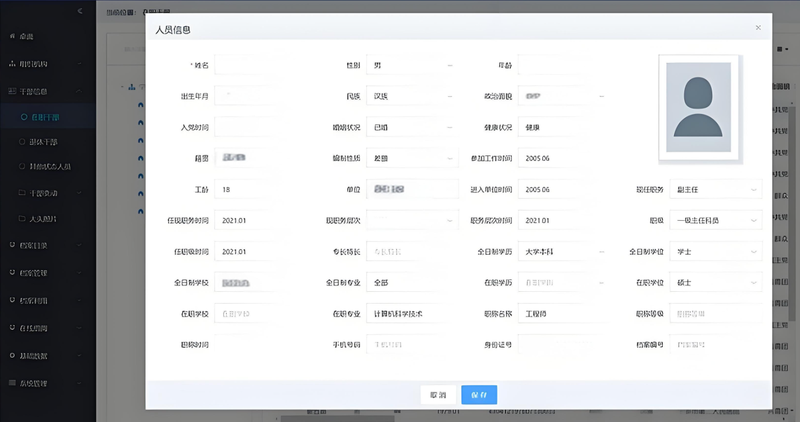Click the 干部信息 sidebar menu icon
This screenshot has width=800, height=422.
(12, 91)
